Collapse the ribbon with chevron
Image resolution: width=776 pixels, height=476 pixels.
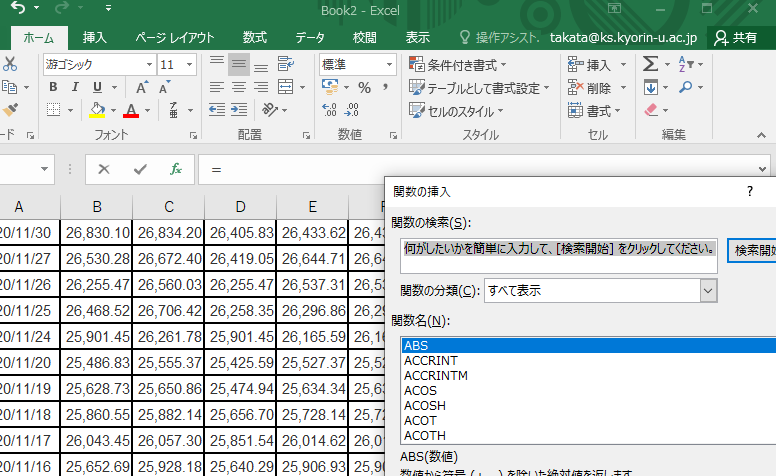(x=761, y=135)
